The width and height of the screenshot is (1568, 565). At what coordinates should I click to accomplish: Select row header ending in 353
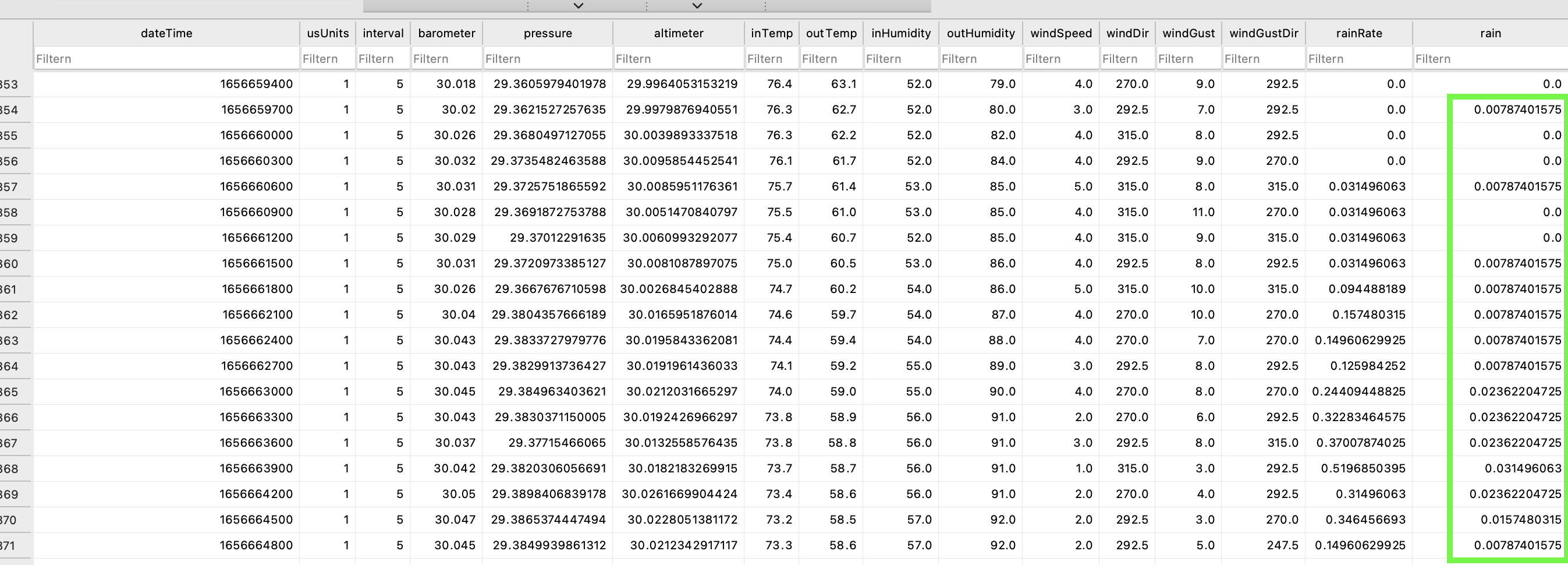(x=16, y=84)
